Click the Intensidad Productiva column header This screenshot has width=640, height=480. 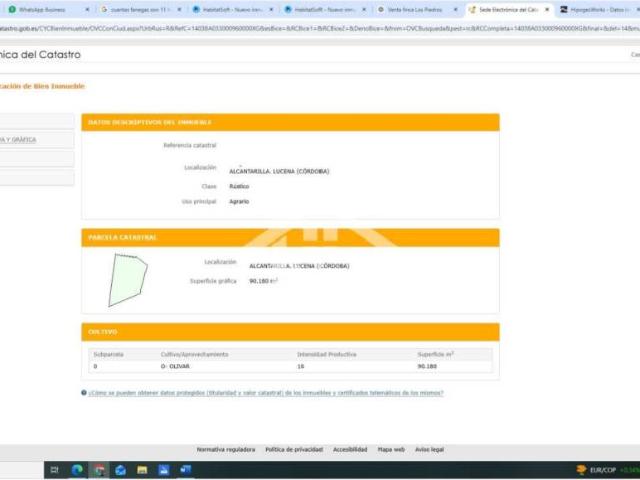[x=327, y=355]
